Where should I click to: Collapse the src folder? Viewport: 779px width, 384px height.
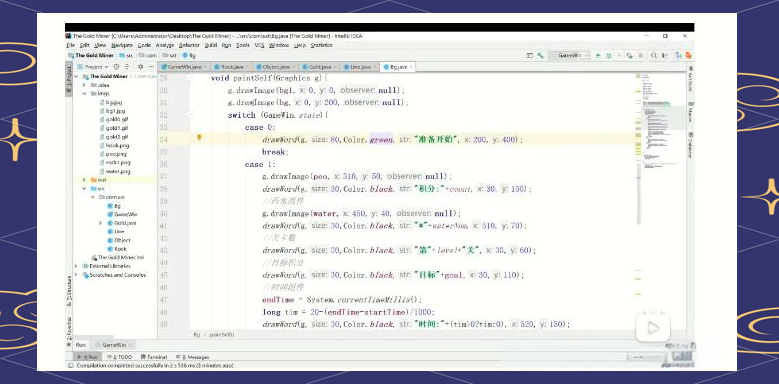coord(84,189)
